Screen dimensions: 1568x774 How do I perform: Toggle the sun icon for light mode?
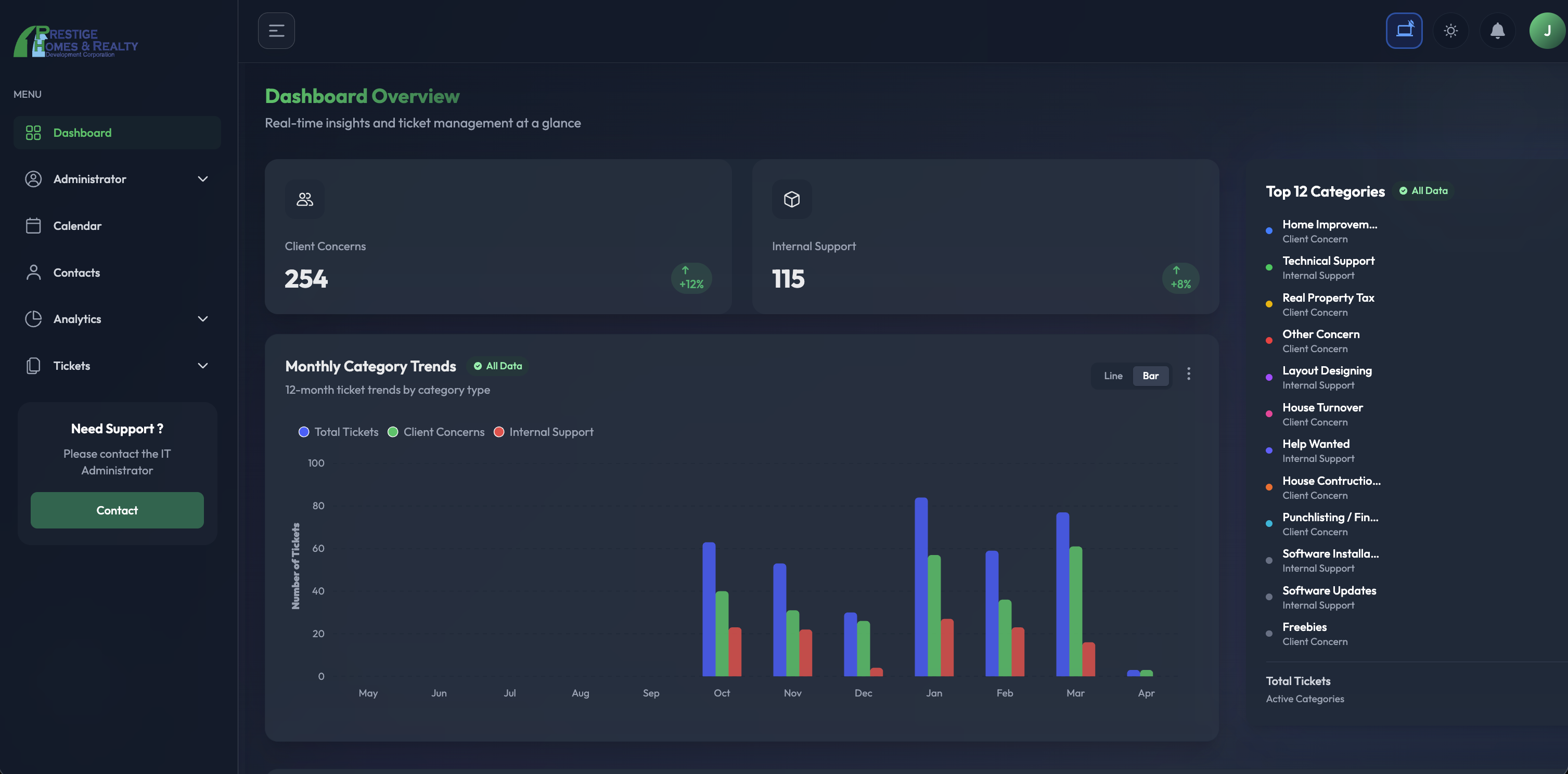pos(1450,30)
